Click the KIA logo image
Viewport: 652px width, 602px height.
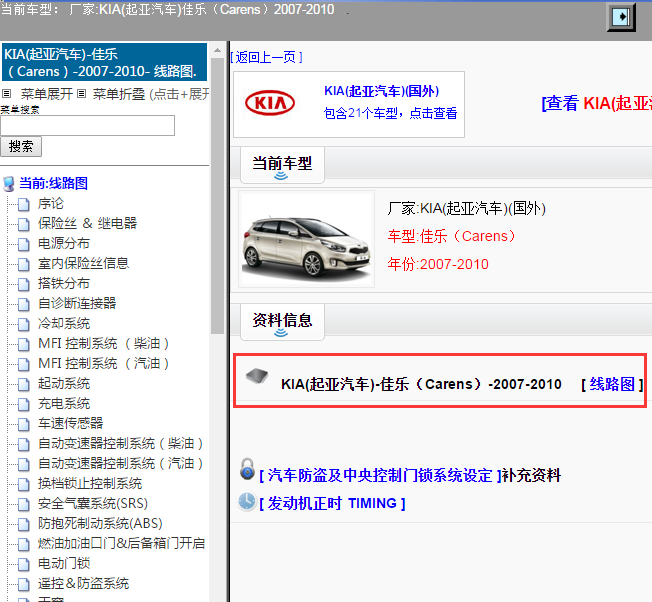coord(270,103)
